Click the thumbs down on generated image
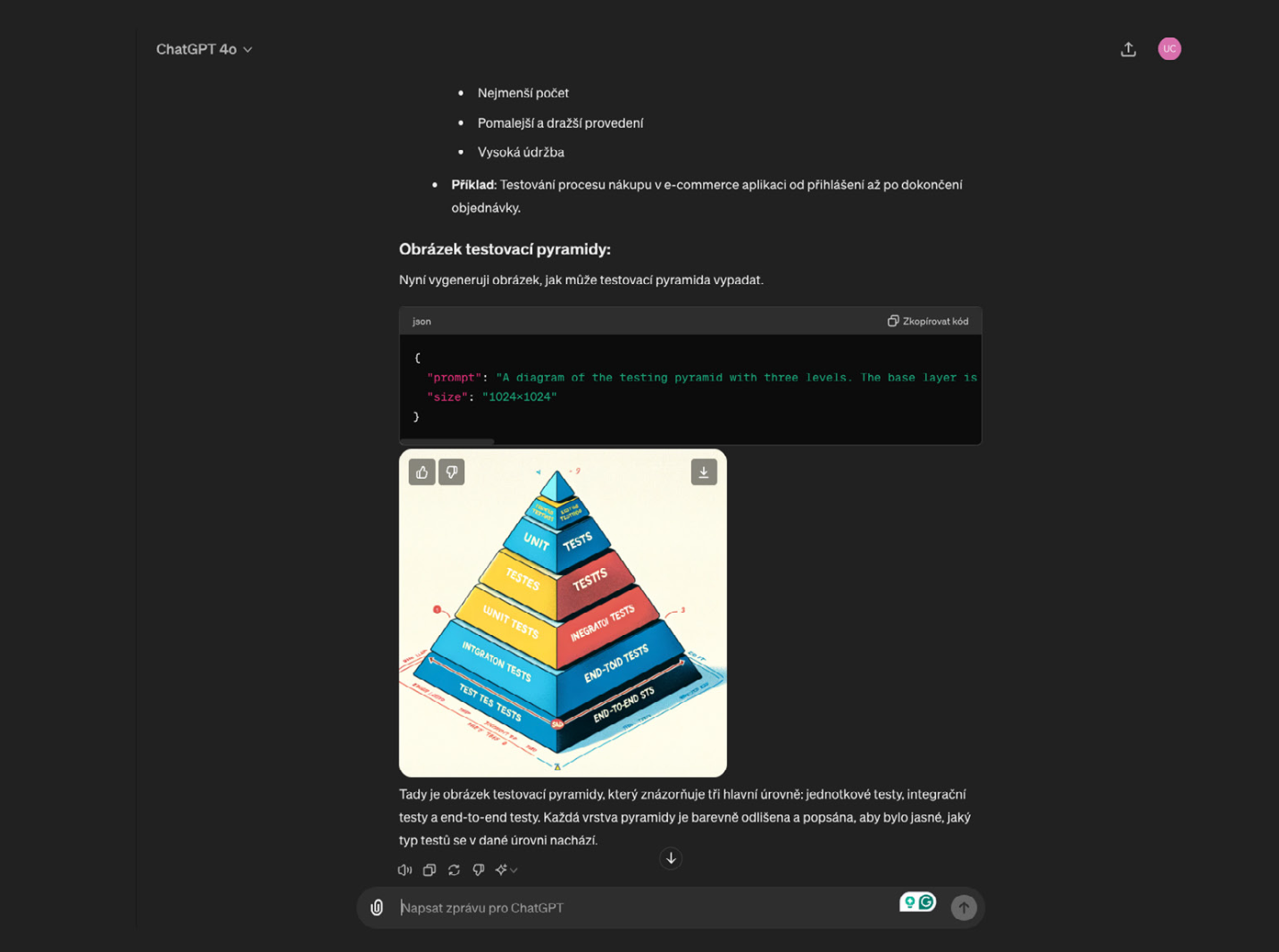 [x=452, y=472]
